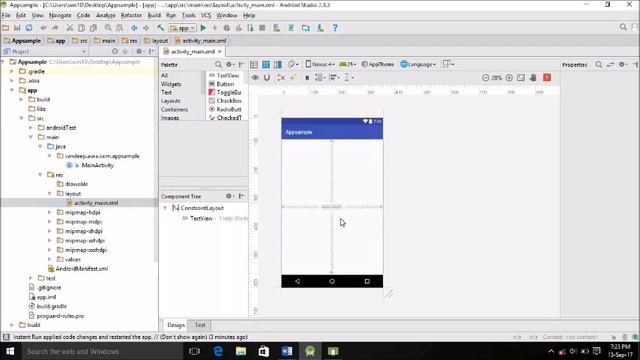Toggle Show Constraints eye icon
Viewport: 640px width, 360px height.
point(255,78)
